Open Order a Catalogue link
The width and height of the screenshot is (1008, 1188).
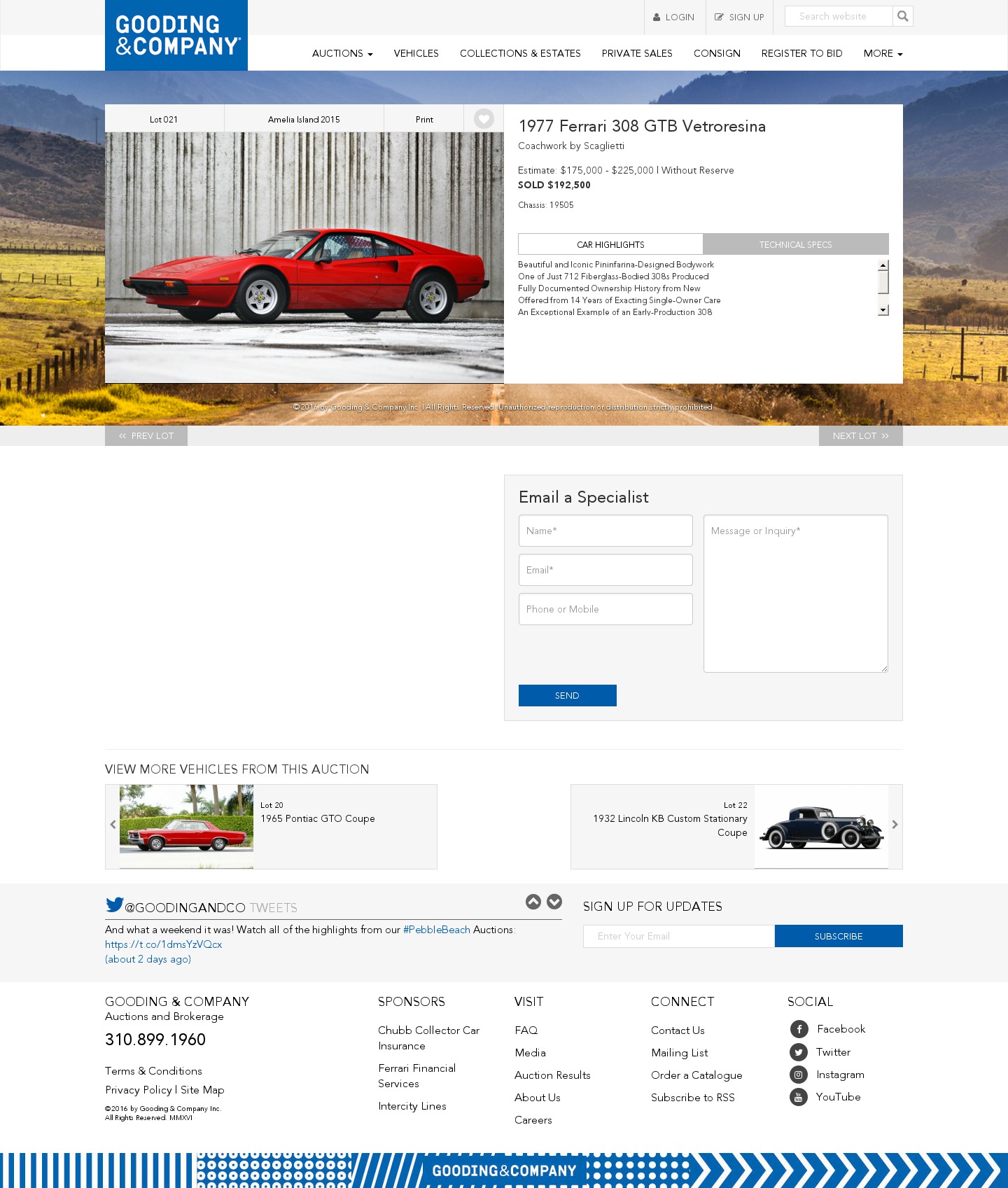point(696,1075)
